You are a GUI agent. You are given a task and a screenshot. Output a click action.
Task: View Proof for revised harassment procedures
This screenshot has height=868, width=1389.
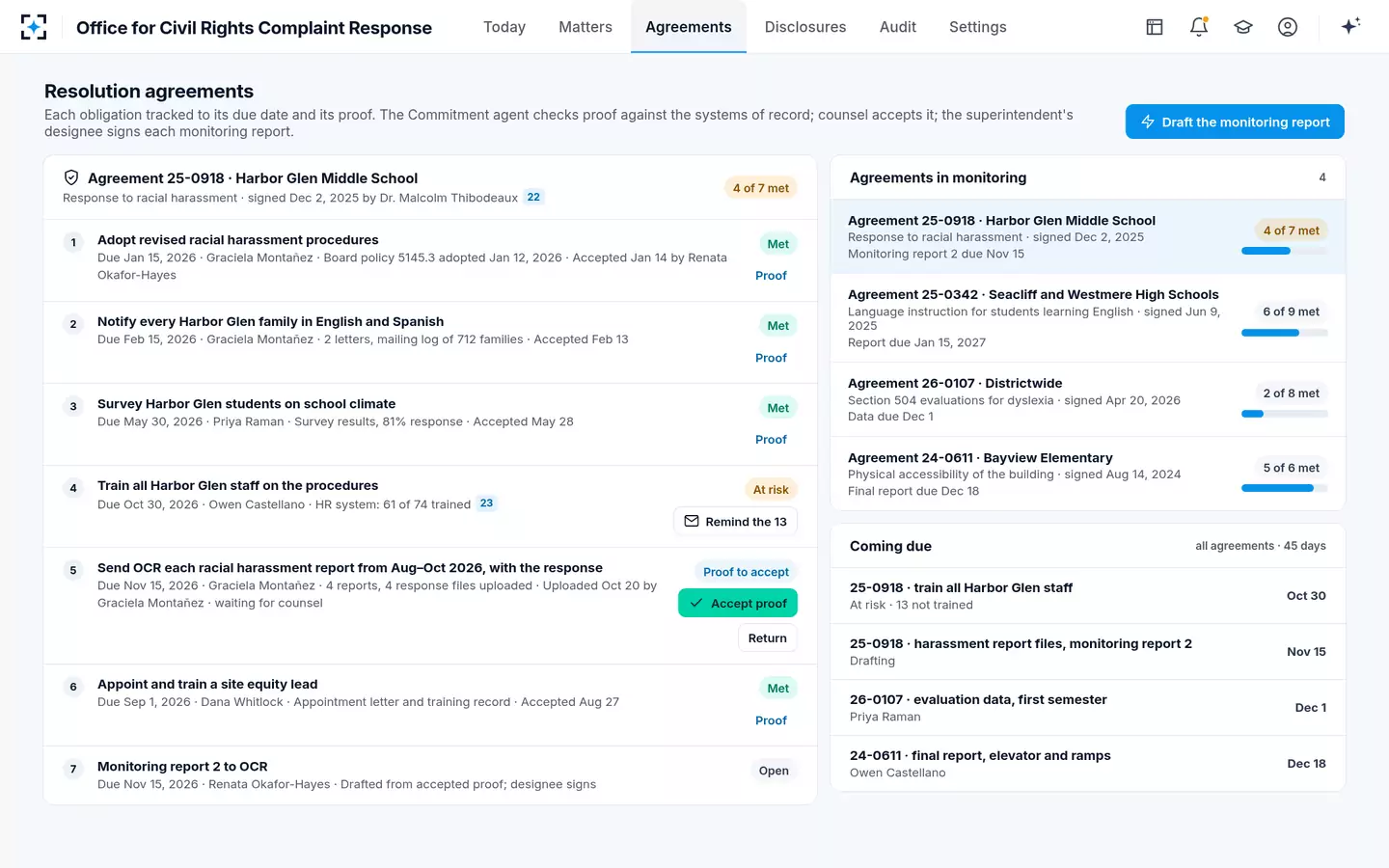[x=771, y=276]
